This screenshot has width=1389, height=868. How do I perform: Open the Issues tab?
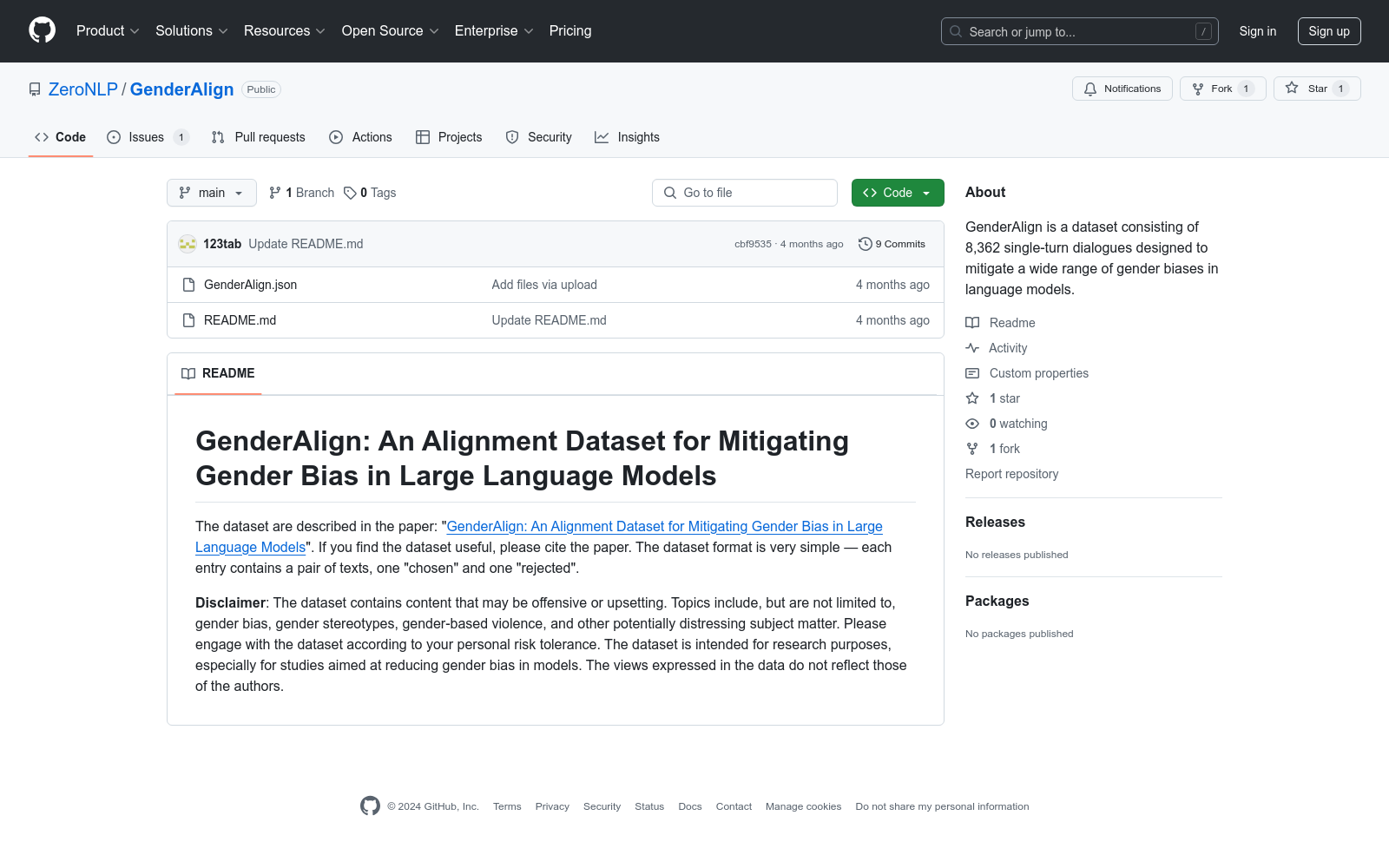(148, 137)
